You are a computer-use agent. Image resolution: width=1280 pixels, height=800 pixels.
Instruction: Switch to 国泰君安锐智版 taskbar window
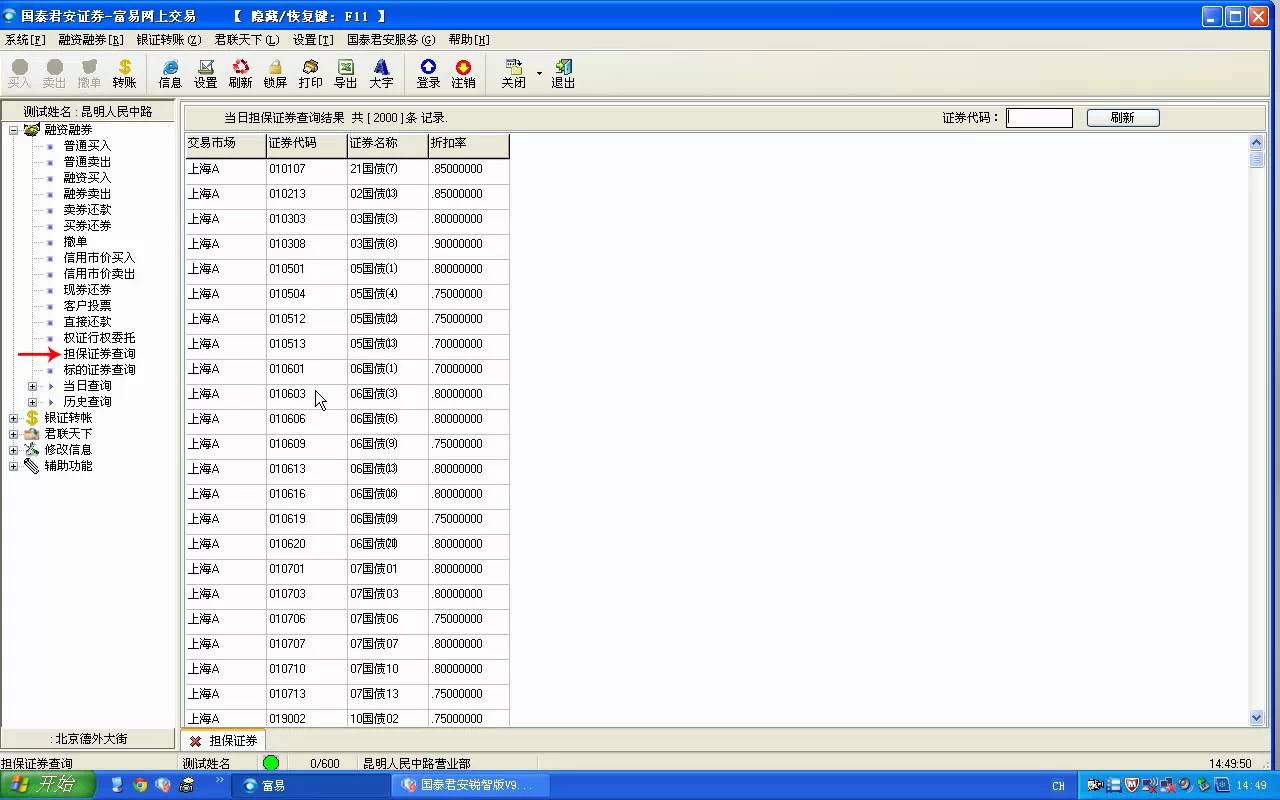point(470,785)
